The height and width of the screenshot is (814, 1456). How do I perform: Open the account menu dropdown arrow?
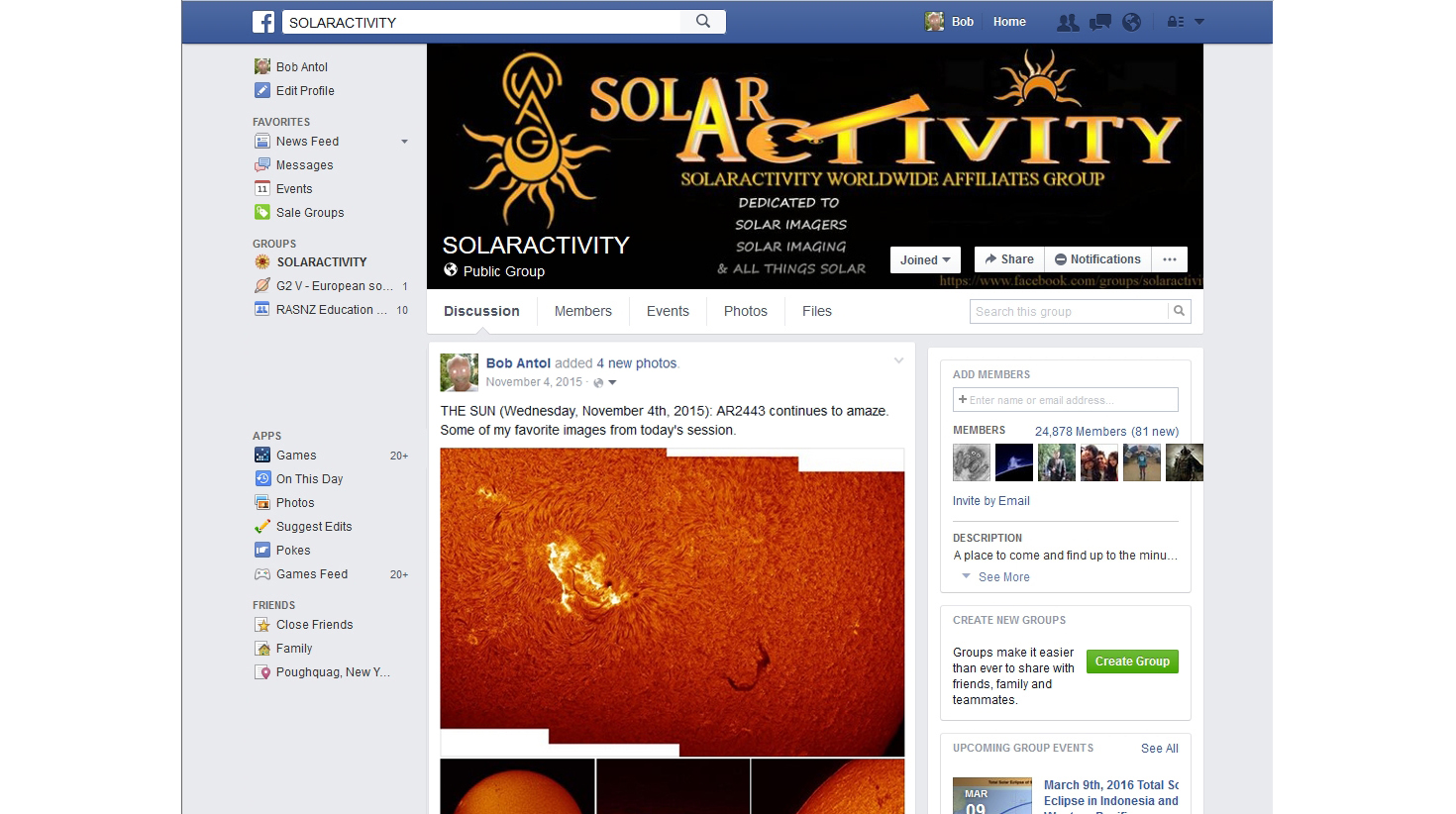click(1199, 22)
